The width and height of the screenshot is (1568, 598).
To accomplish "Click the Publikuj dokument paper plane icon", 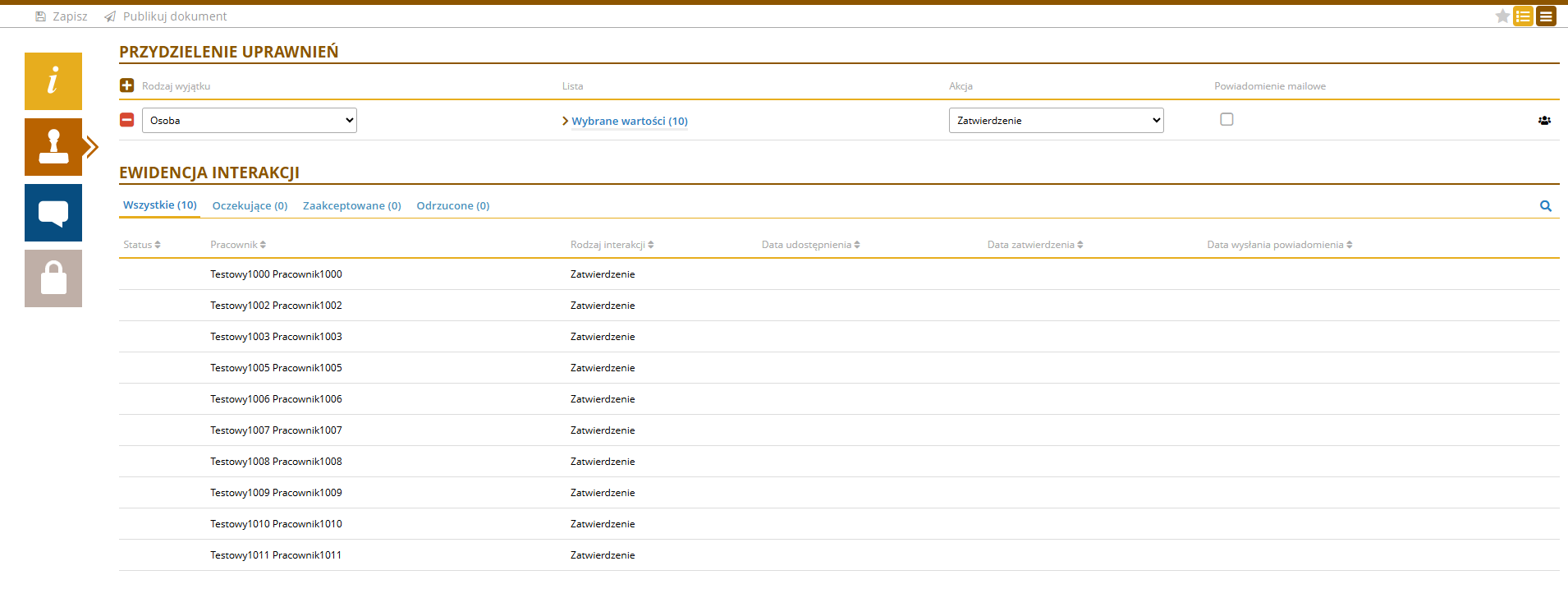I will click(110, 16).
